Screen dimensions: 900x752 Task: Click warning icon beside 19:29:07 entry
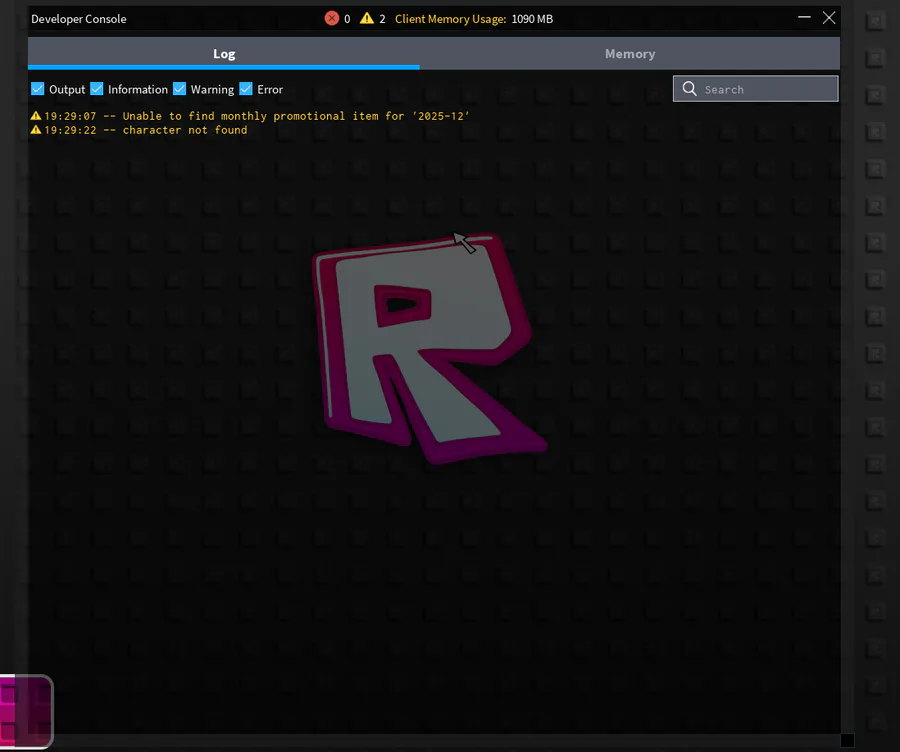coord(36,115)
